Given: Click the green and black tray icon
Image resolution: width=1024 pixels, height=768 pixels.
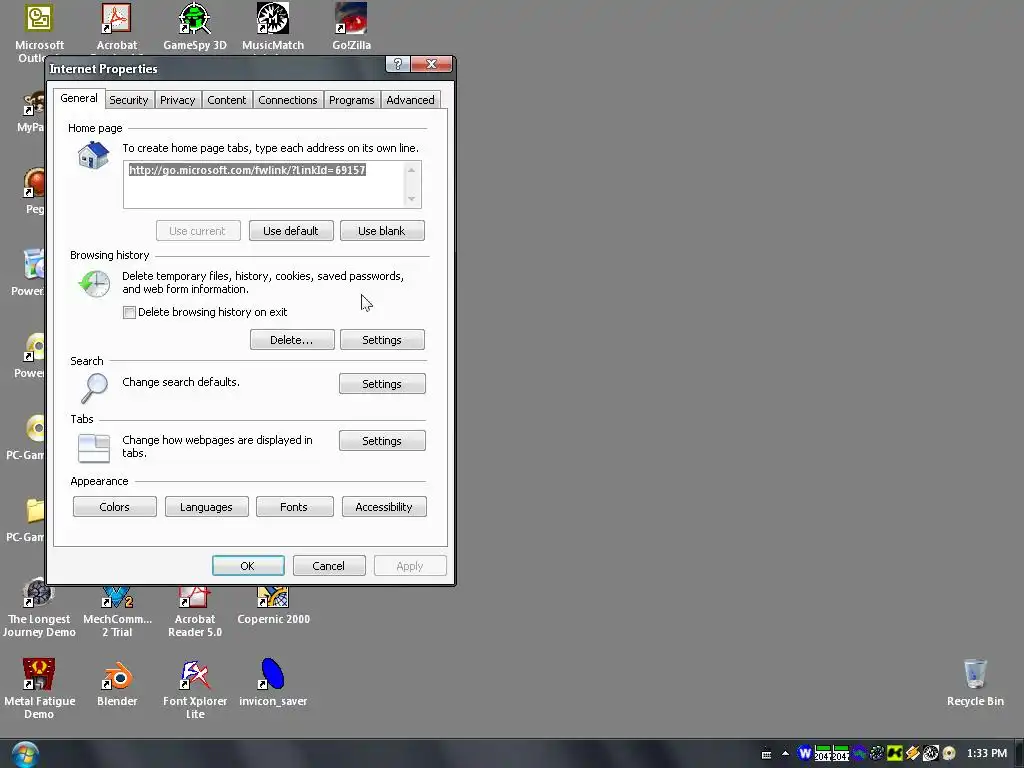Looking at the screenshot, I should pos(895,753).
